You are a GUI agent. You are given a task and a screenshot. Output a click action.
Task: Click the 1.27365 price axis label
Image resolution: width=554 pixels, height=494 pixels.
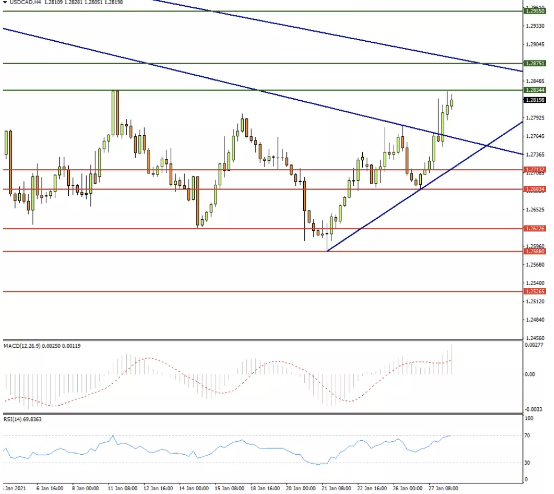pyautogui.click(x=535, y=154)
